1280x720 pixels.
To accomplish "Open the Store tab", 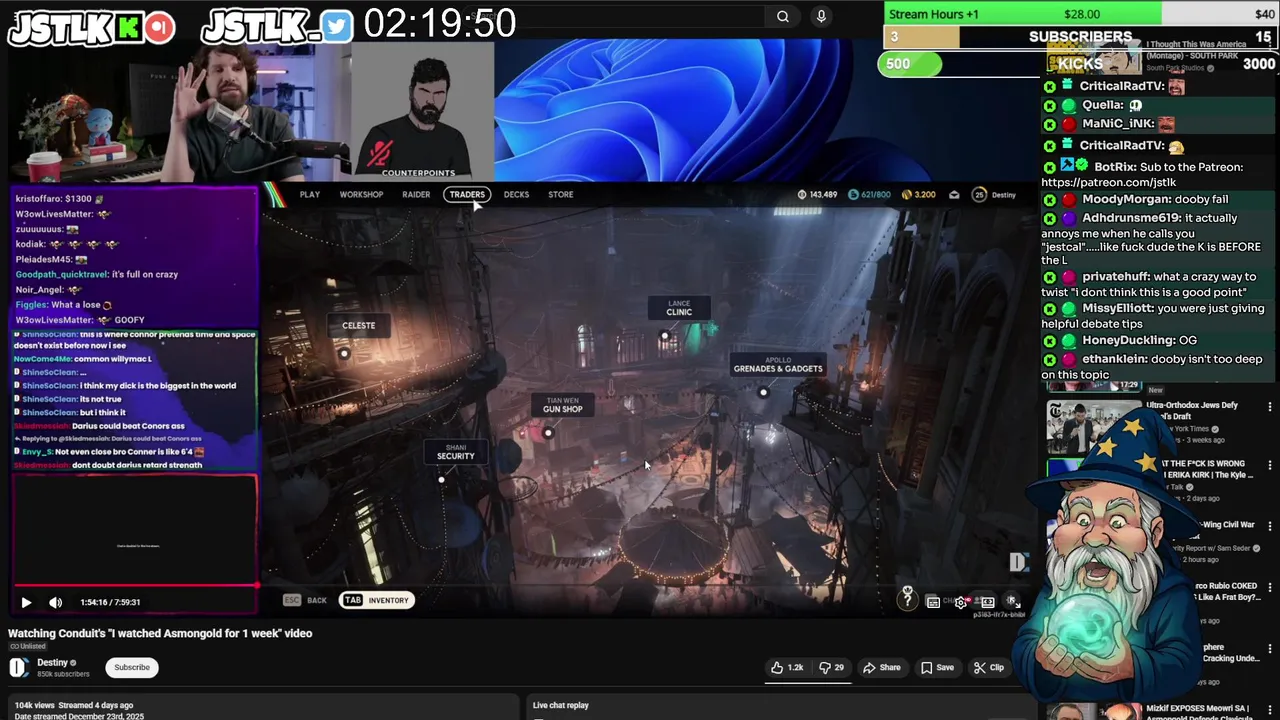I will tap(560, 194).
